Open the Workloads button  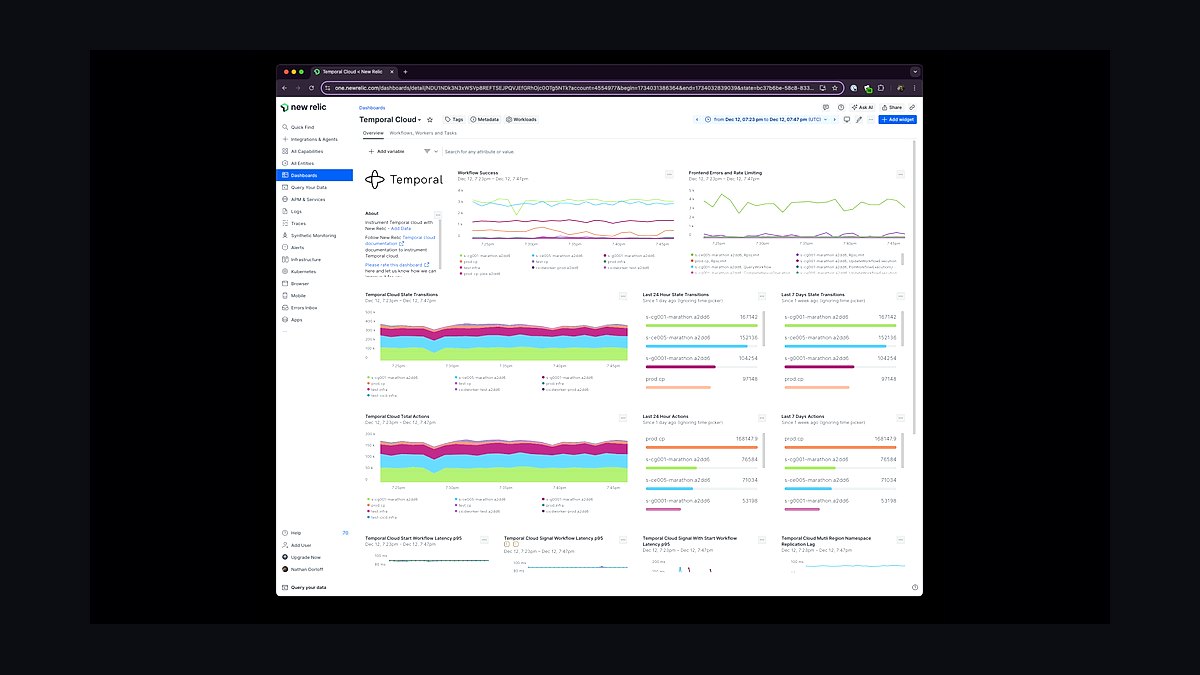pos(521,119)
